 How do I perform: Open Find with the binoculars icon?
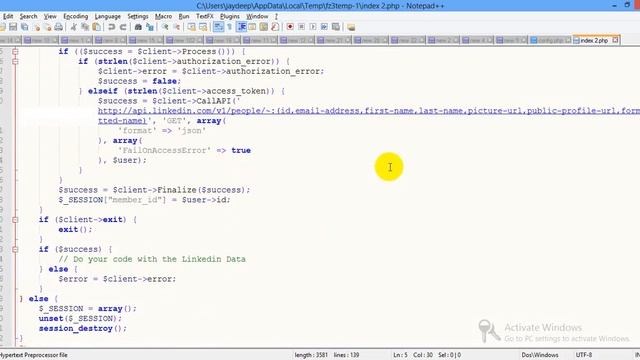coord(138,27)
